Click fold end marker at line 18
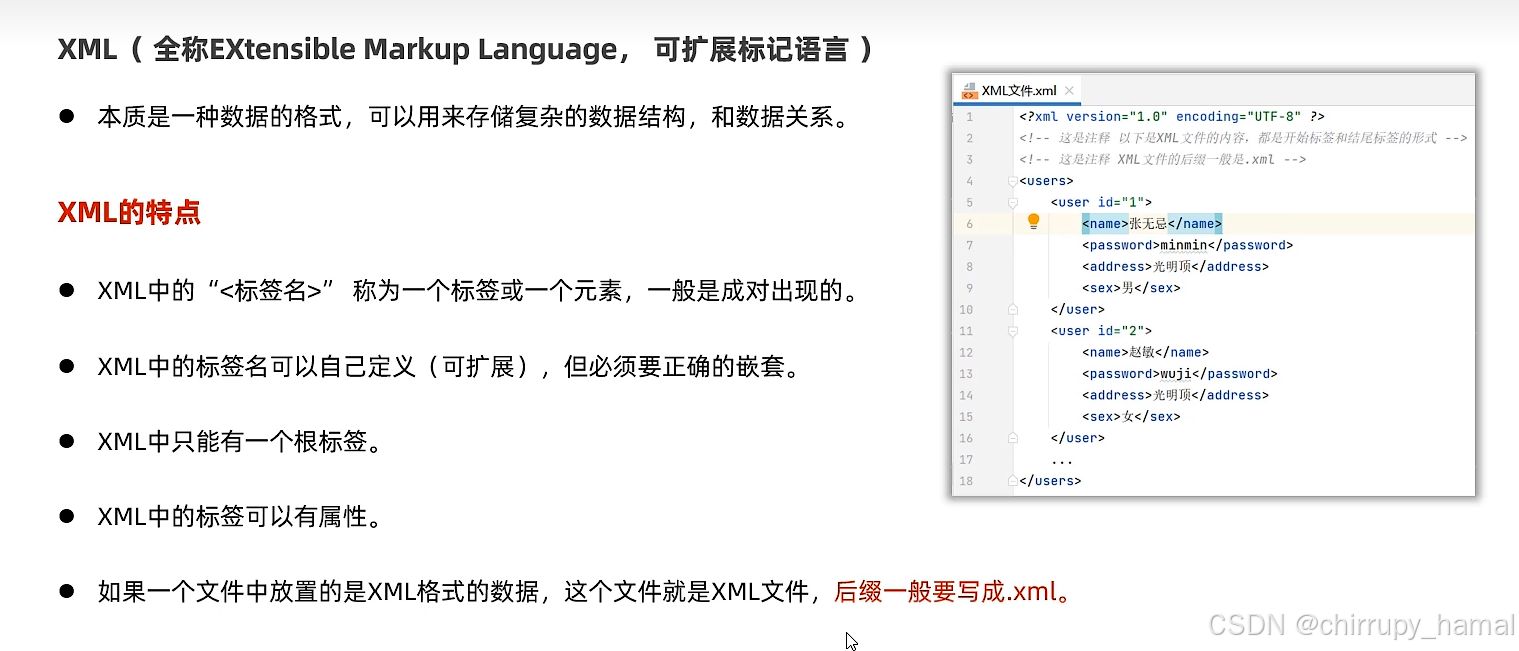The height and width of the screenshot is (651, 1519). tap(1013, 481)
